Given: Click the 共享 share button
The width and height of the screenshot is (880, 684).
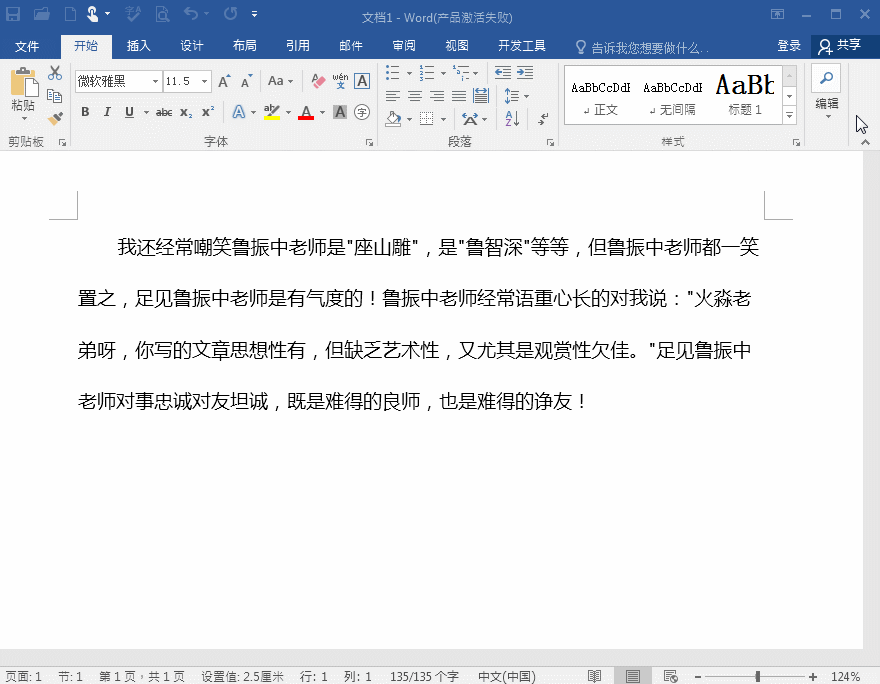Looking at the screenshot, I should 840,46.
